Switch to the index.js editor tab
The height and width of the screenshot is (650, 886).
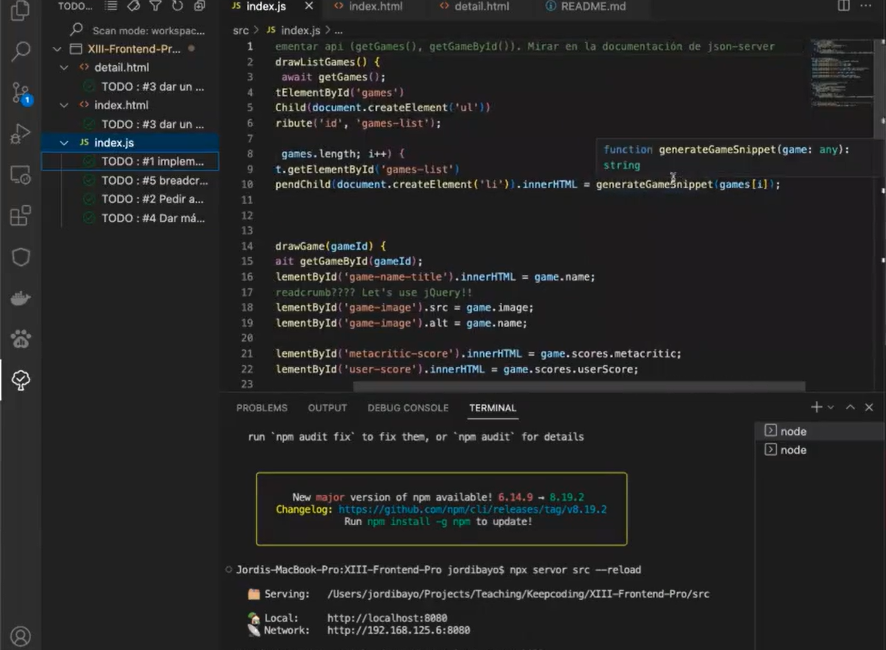click(266, 7)
